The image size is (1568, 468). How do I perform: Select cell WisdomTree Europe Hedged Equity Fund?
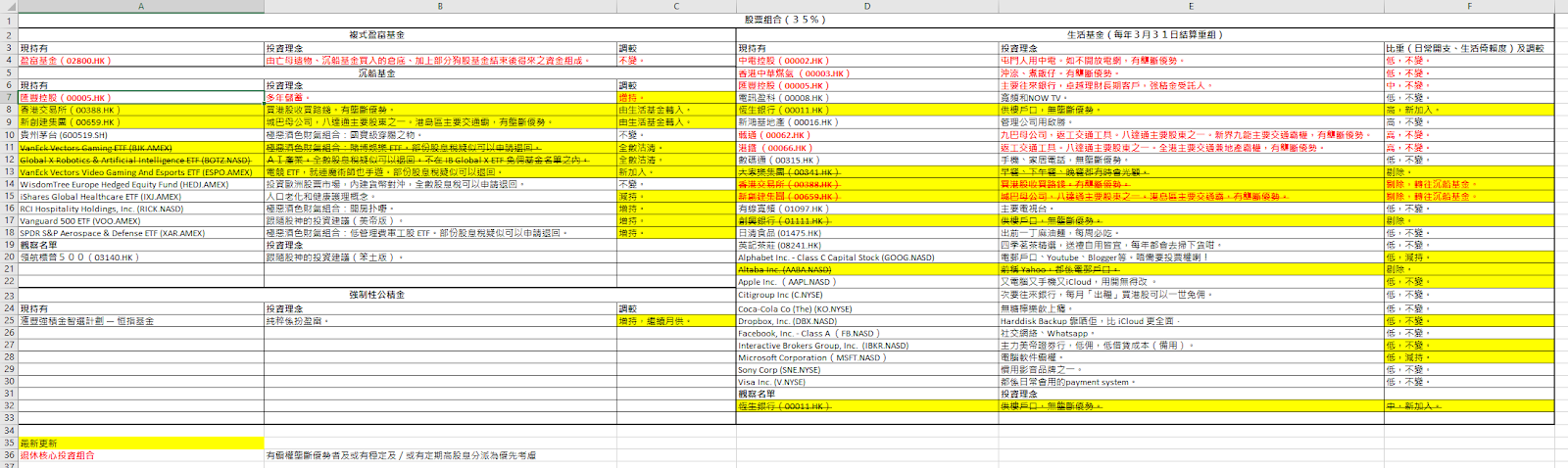(x=141, y=184)
